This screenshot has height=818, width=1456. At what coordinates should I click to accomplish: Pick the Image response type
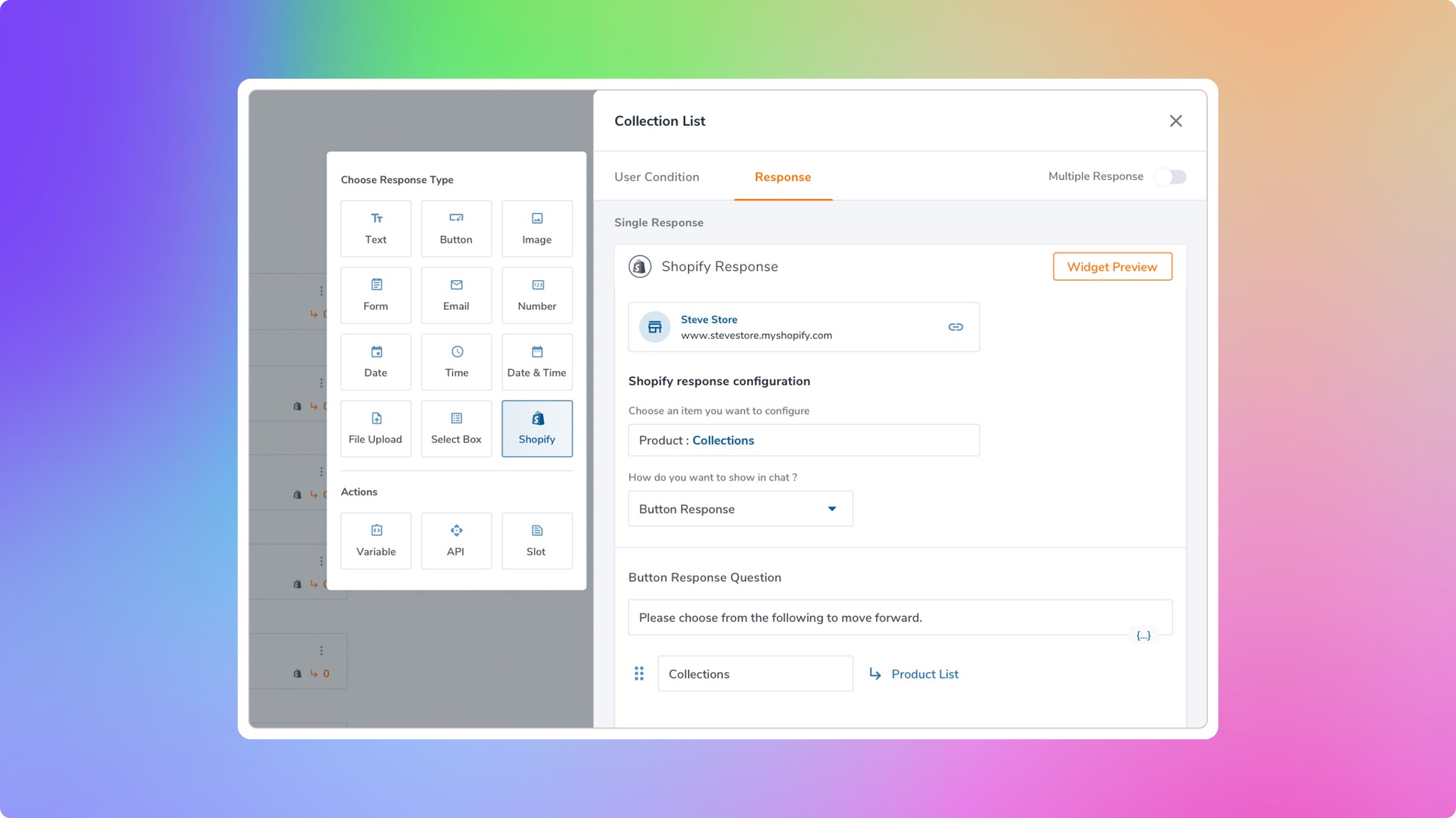(x=537, y=228)
